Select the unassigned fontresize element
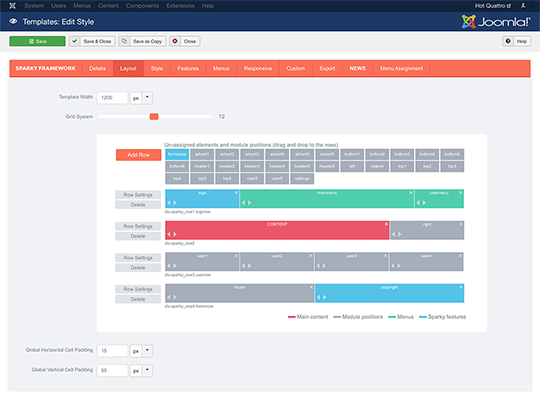The height and width of the screenshot is (400, 540). 177,154
